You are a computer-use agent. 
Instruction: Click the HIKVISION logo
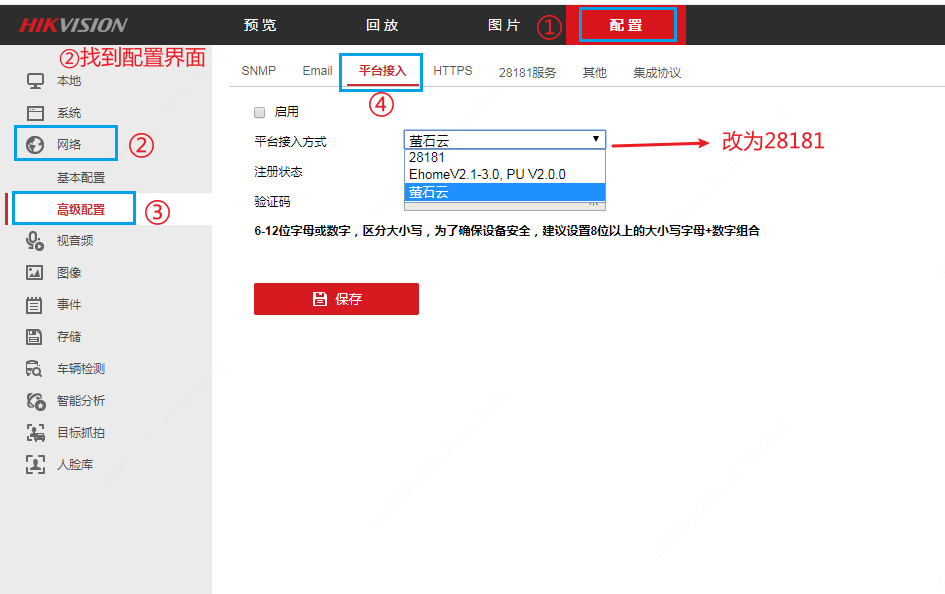(73, 25)
